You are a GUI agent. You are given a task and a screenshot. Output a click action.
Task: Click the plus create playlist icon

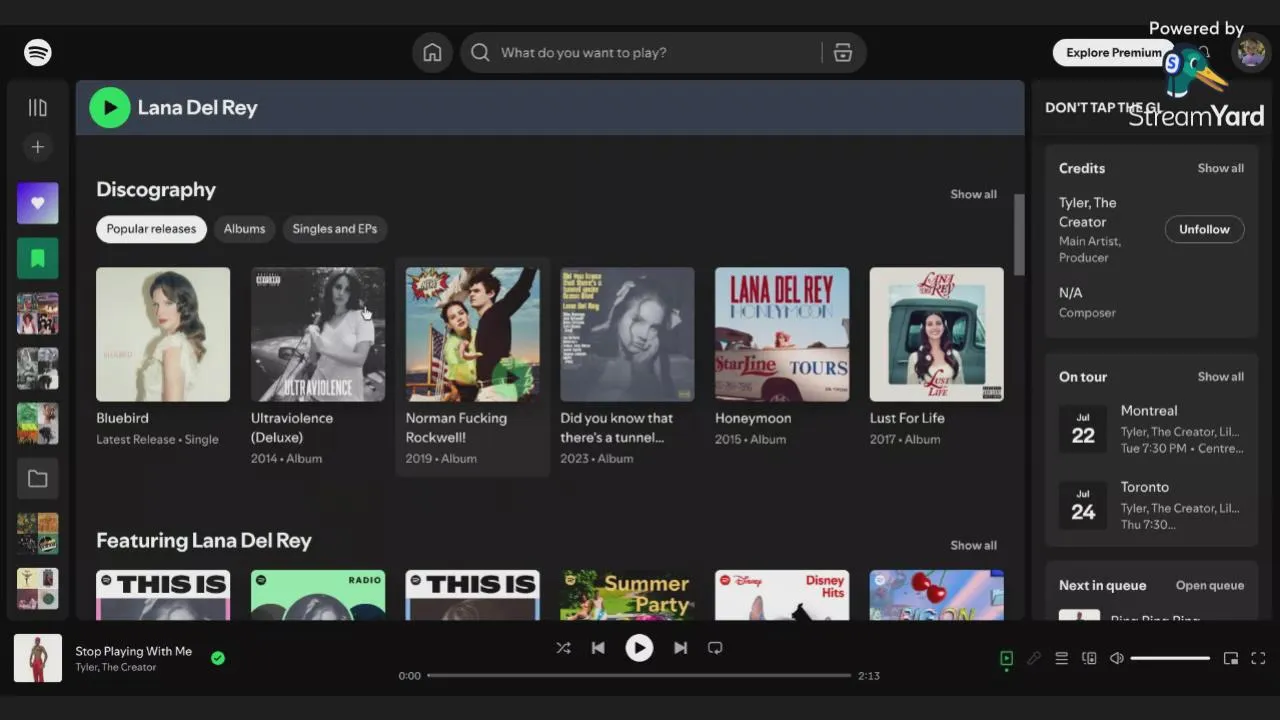pyautogui.click(x=38, y=147)
